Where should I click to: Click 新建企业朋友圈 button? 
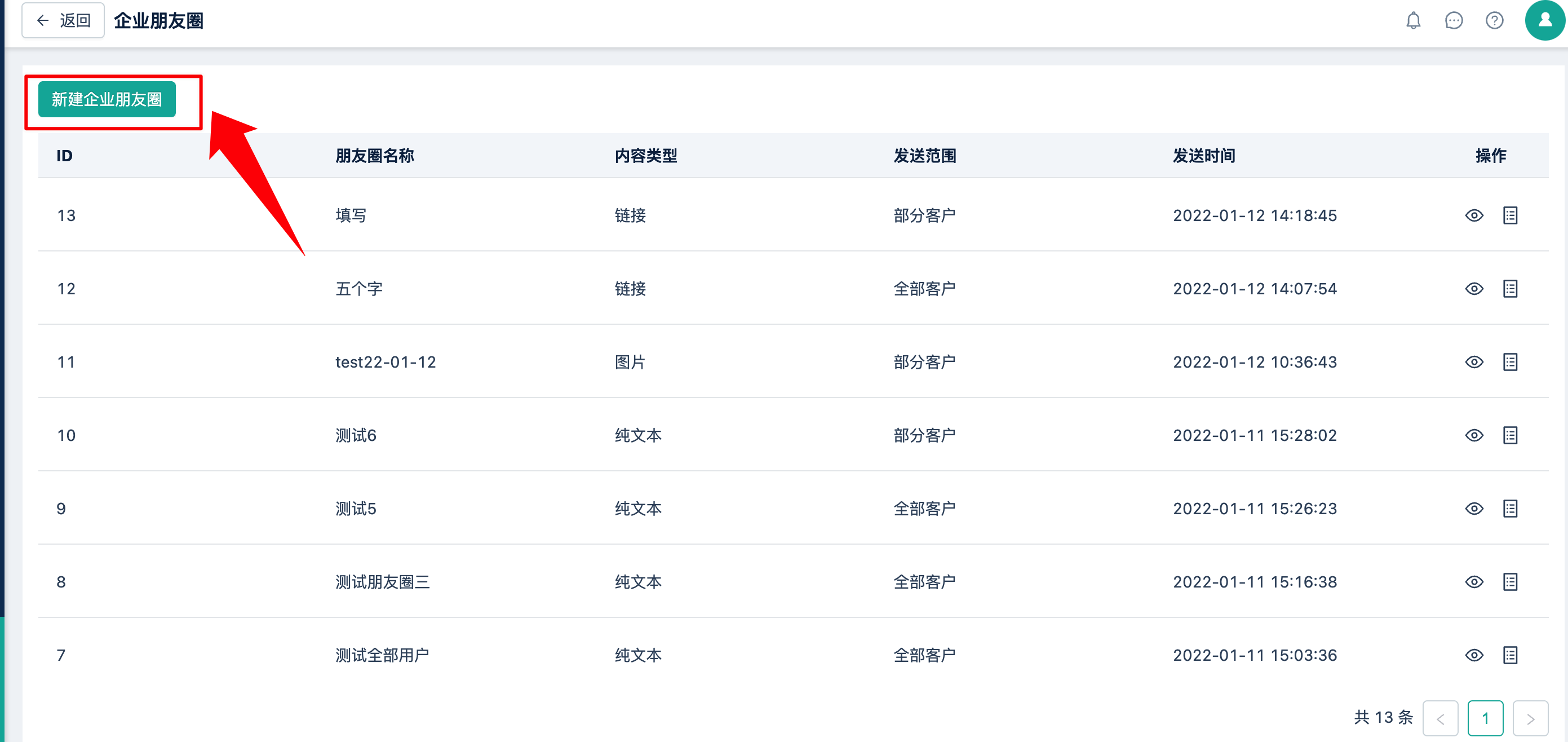pos(107,99)
